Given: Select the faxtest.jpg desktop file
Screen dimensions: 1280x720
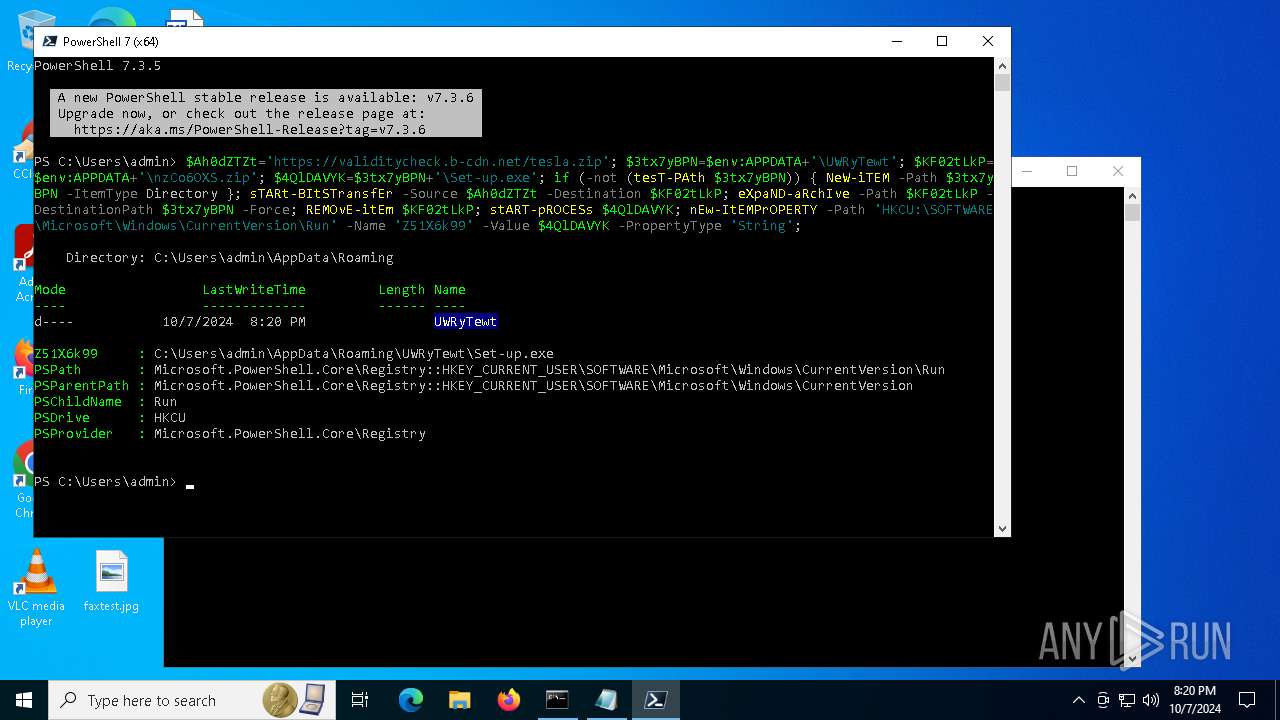Looking at the screenshot, I should click(x=111, y=582).
